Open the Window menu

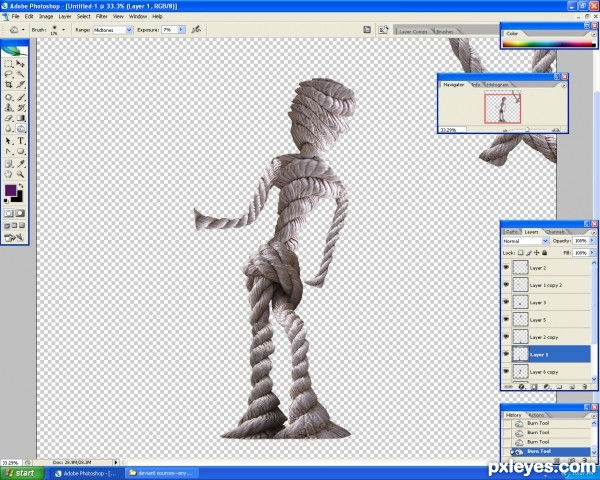138,16
